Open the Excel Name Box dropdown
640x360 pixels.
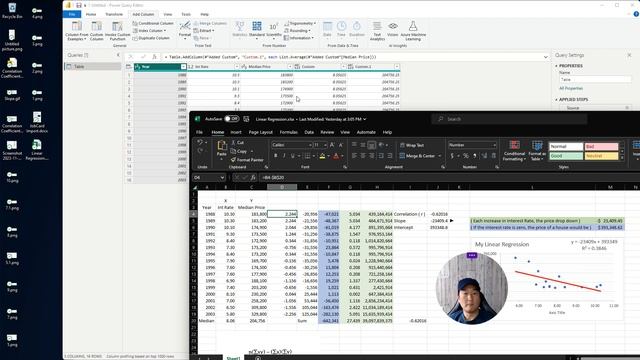pyautogui.click(x=222, y=178)
